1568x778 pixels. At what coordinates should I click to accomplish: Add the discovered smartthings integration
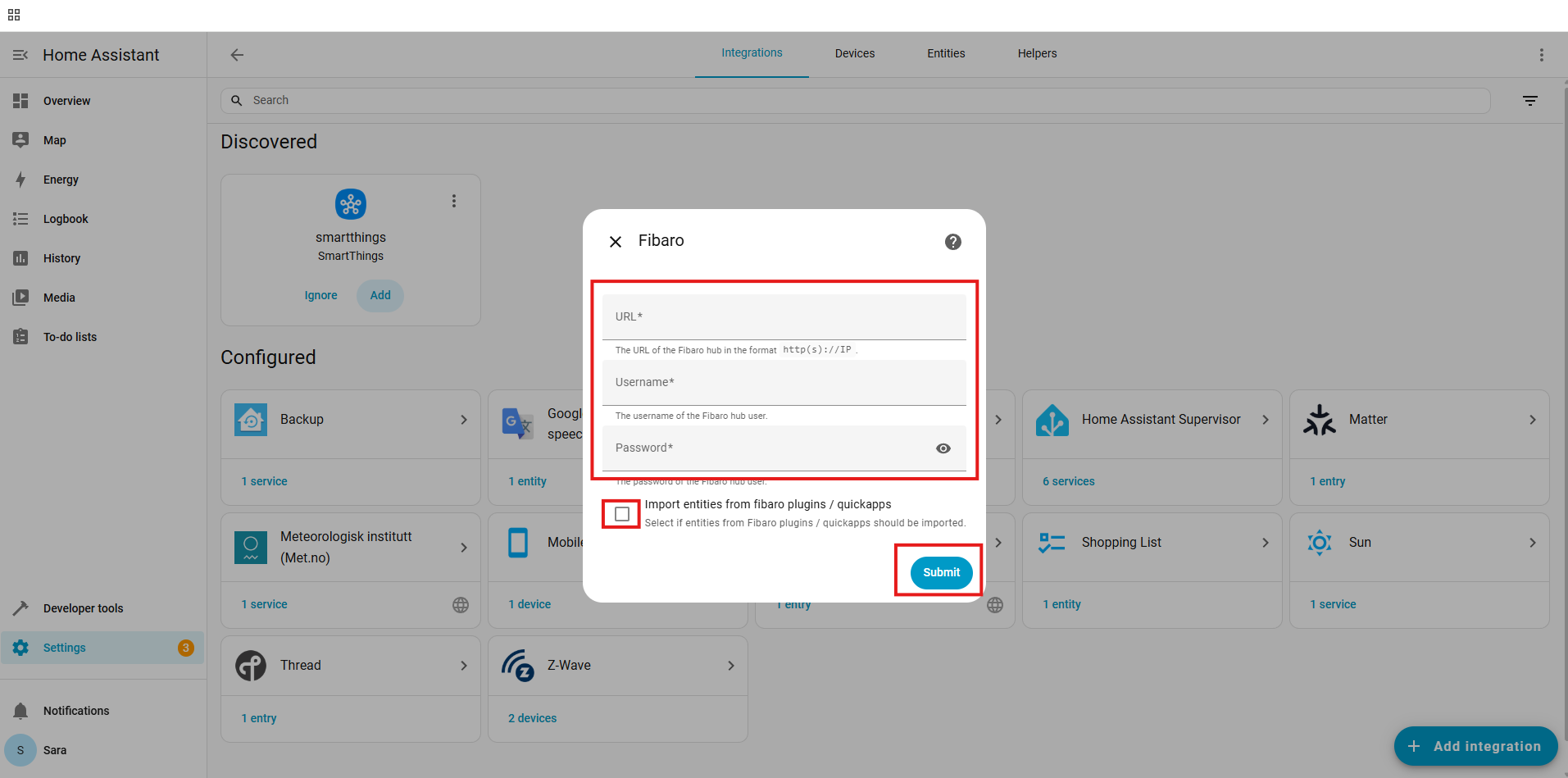point(380,295)
